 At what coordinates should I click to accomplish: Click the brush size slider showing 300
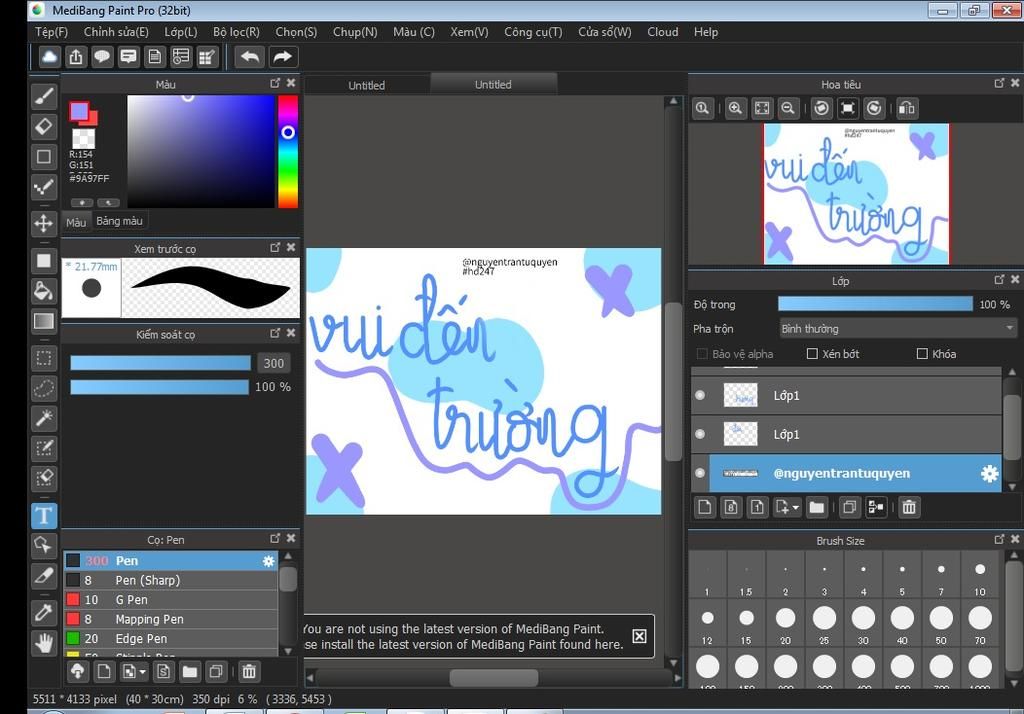pos(160,363)
